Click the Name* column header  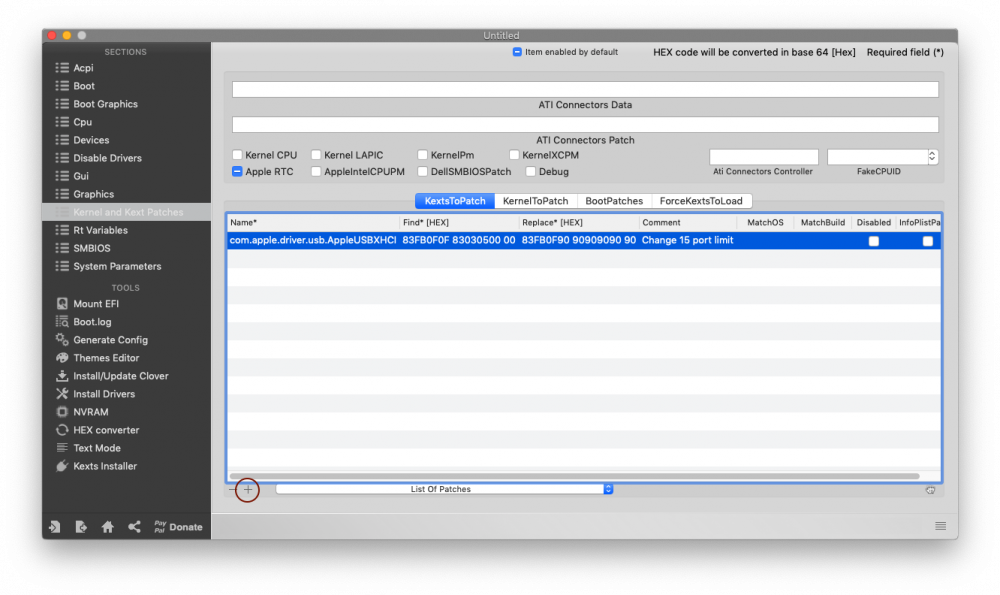point(313,223)
